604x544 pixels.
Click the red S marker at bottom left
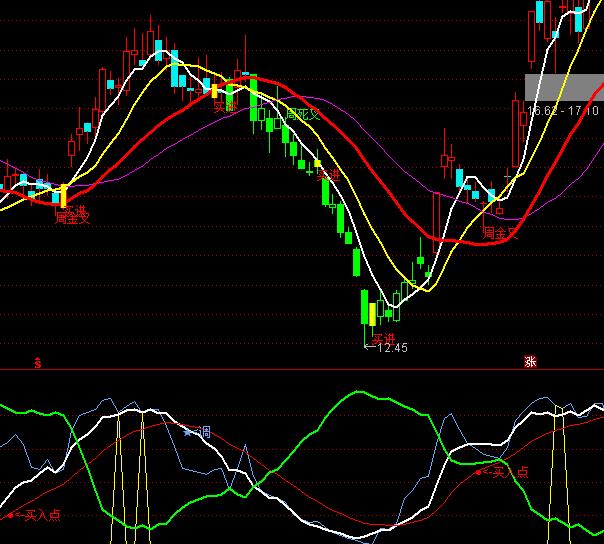(39, 362)
